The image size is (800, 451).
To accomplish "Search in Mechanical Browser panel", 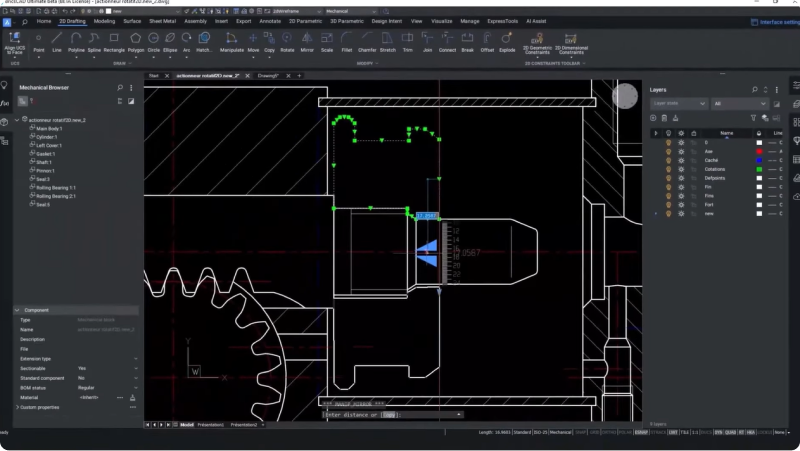I will coord(120,88).
